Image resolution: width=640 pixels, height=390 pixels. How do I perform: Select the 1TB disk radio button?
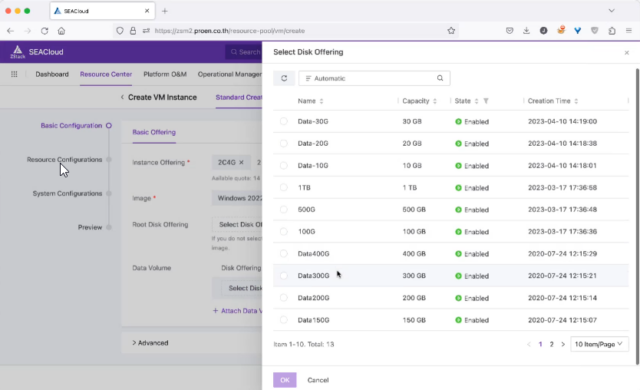[x=284, y=187]
